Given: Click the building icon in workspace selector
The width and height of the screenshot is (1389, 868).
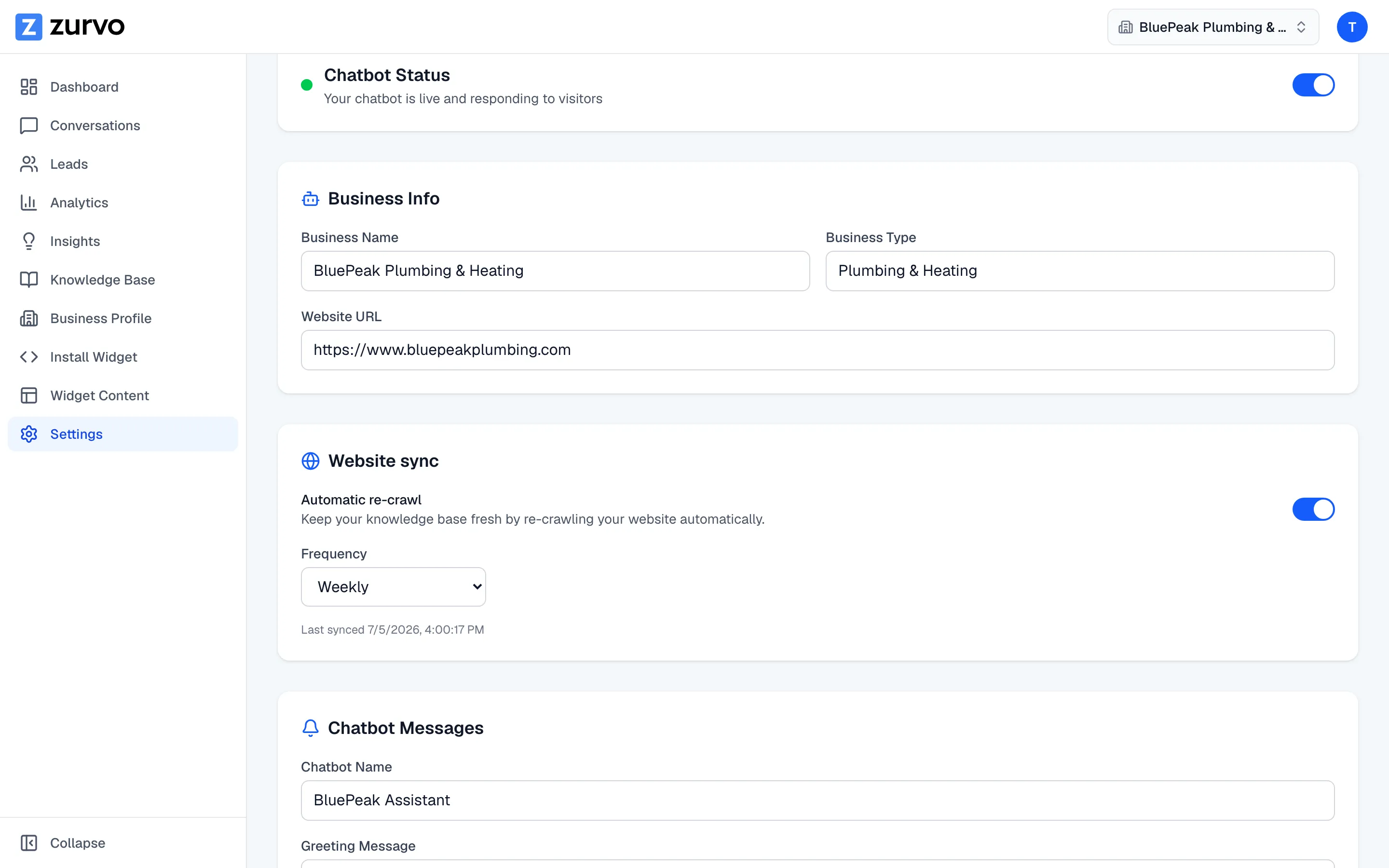Looking at the screenshot, I should click(x=1126, y=27).
